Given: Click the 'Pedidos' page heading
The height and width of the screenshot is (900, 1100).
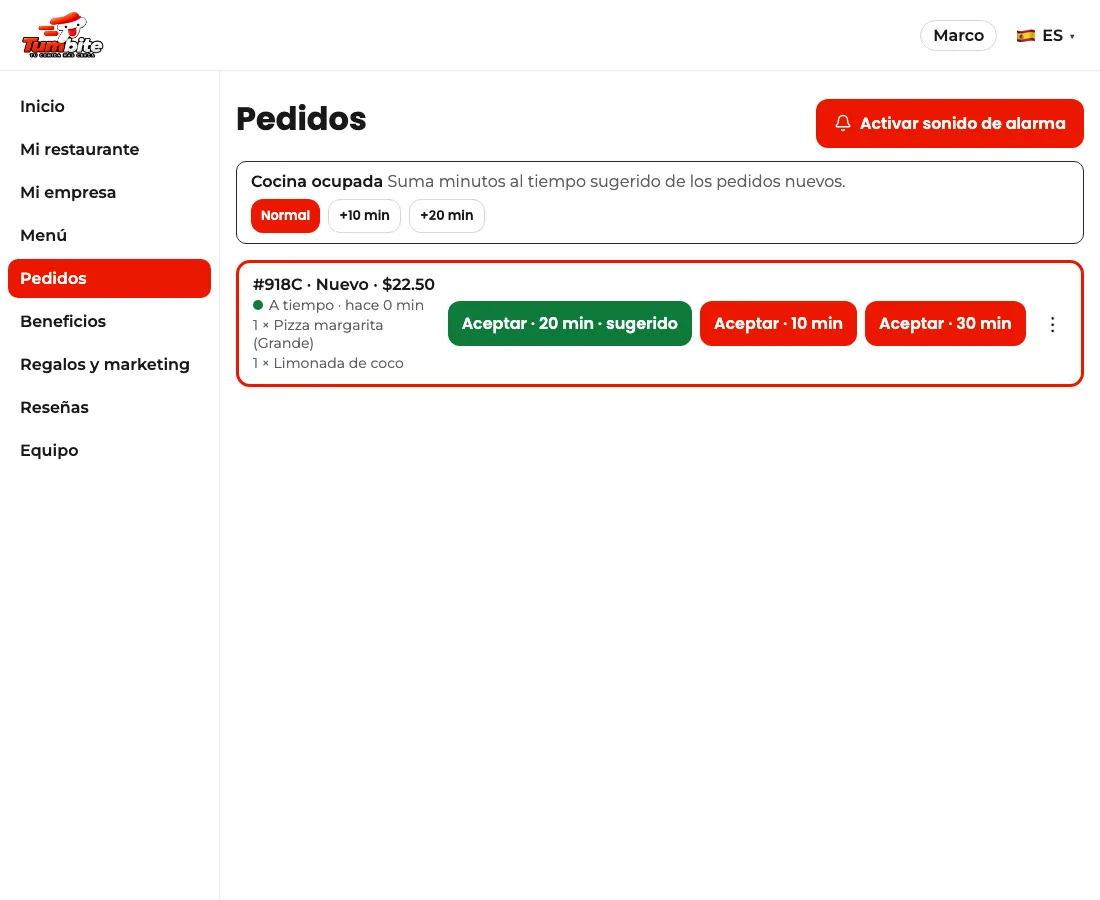Looking at the screenshot, I should [301, 119].
